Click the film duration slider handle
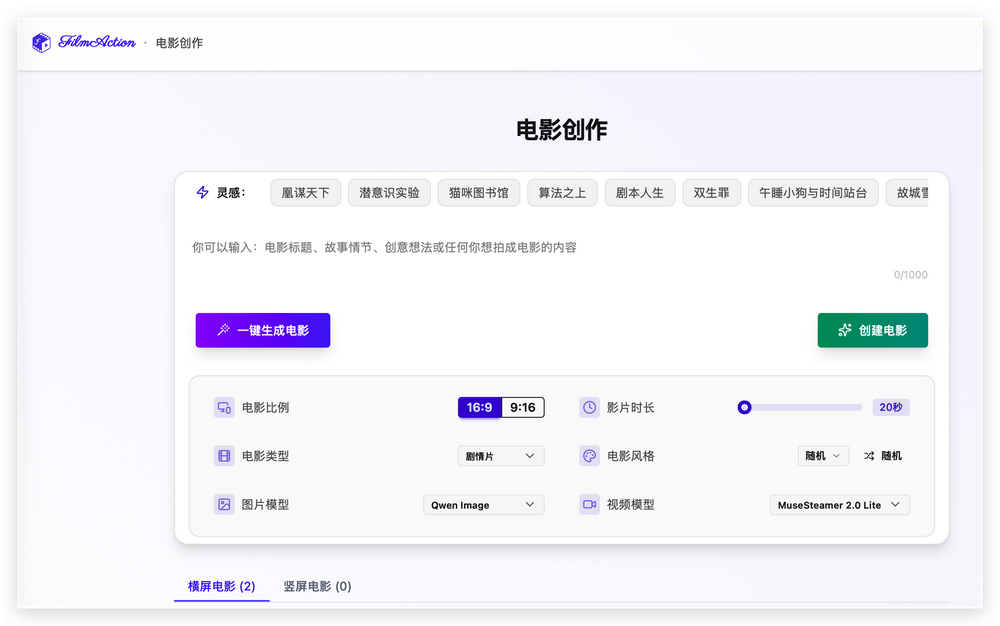This screenshot has height=626, width=1000. pos(744,407)
